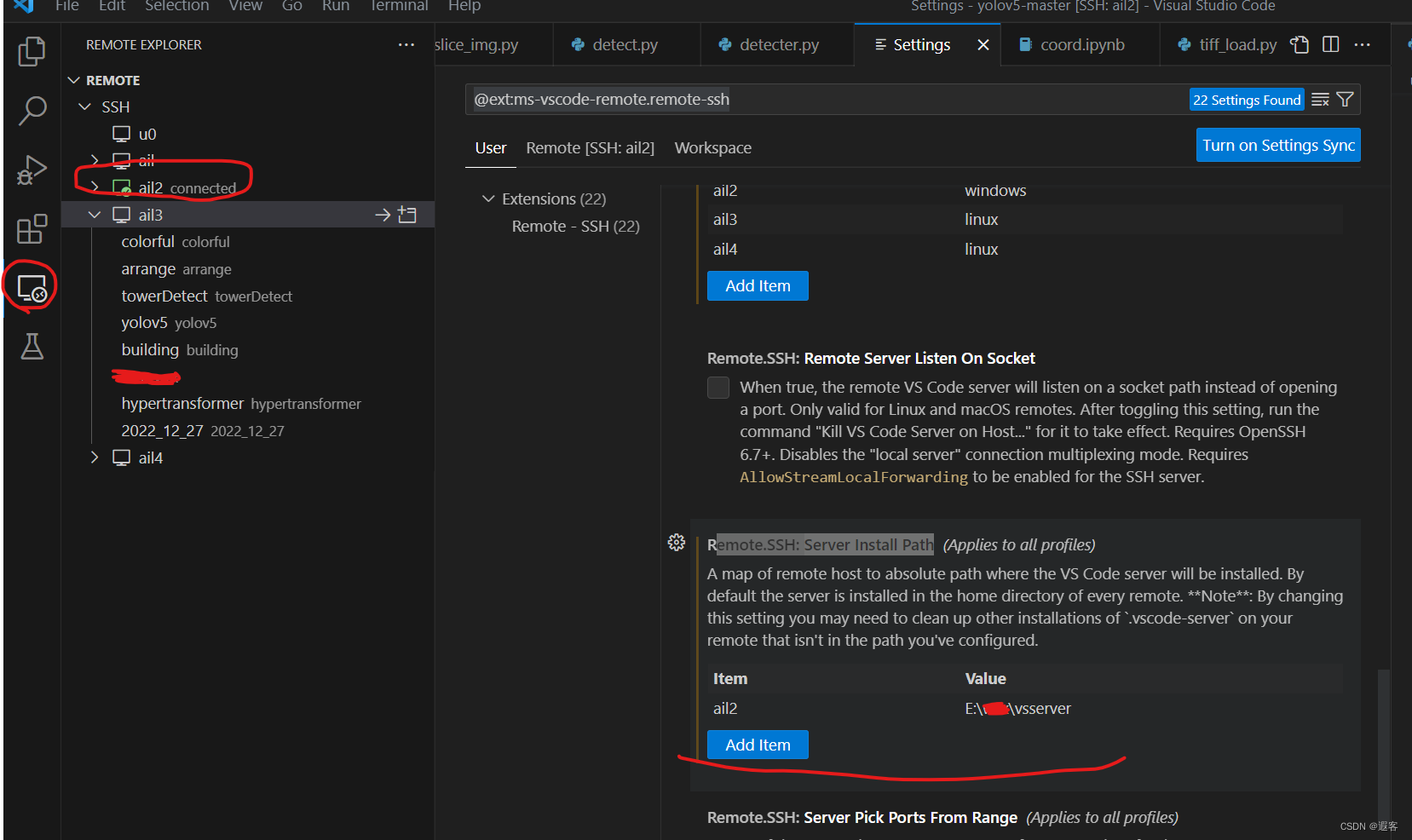
Task: Clear the settings search input
Action: [1320, 100]
